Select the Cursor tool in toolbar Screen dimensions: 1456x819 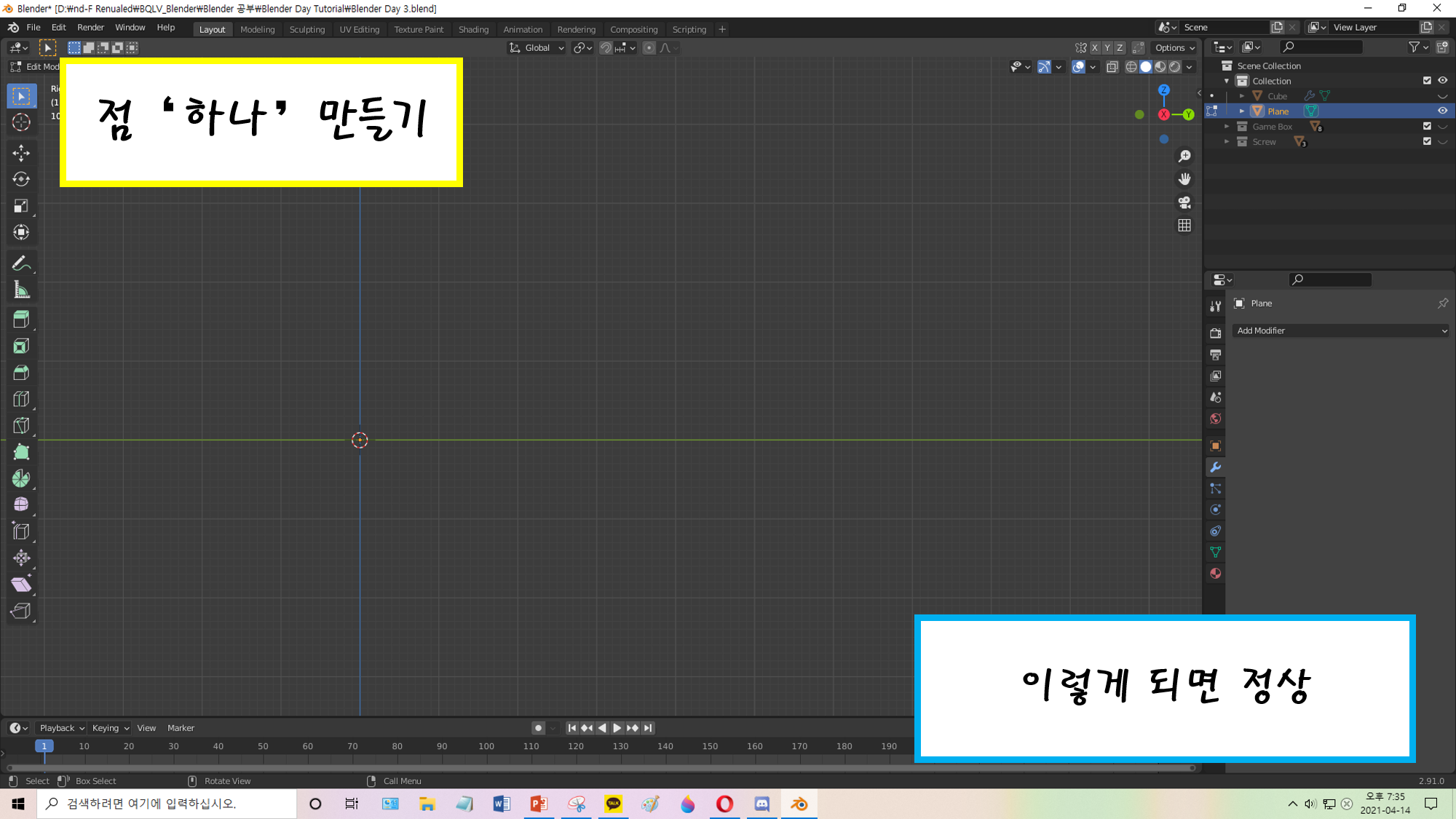[21, 122]
